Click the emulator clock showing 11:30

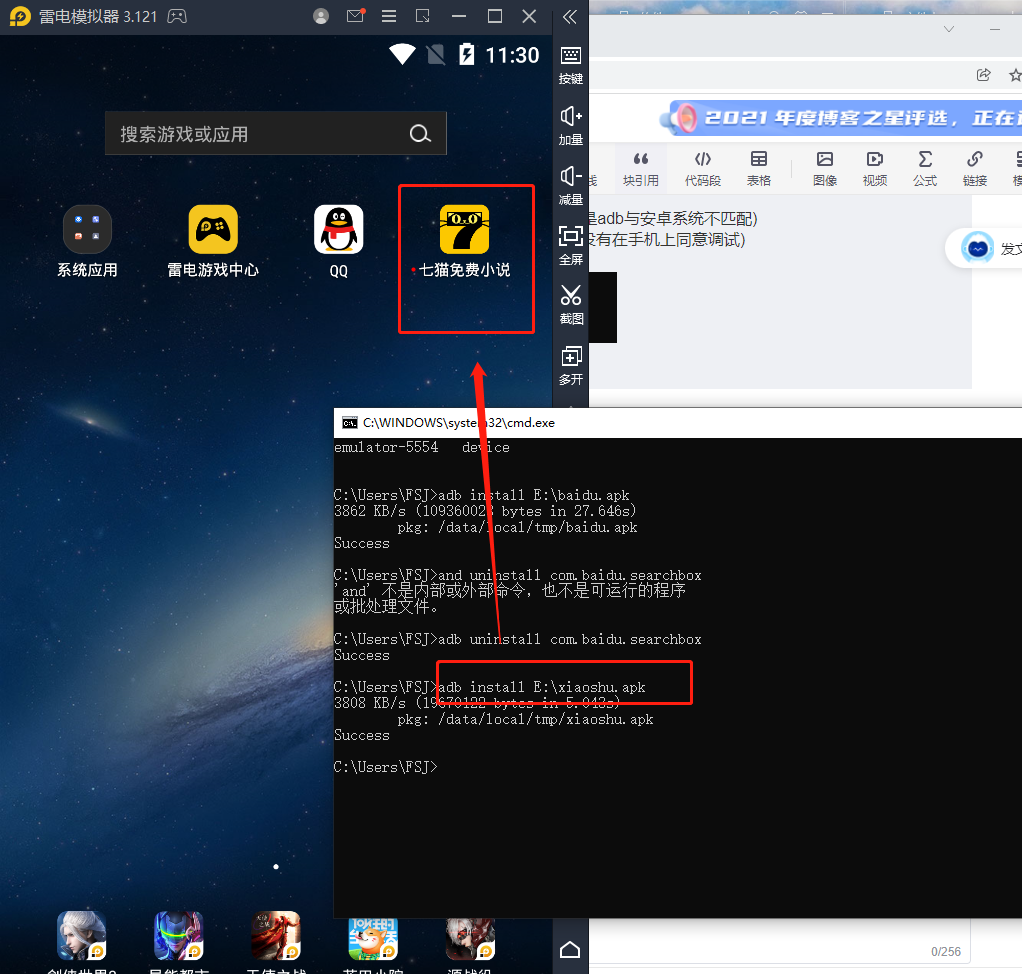tap(512, 55)
